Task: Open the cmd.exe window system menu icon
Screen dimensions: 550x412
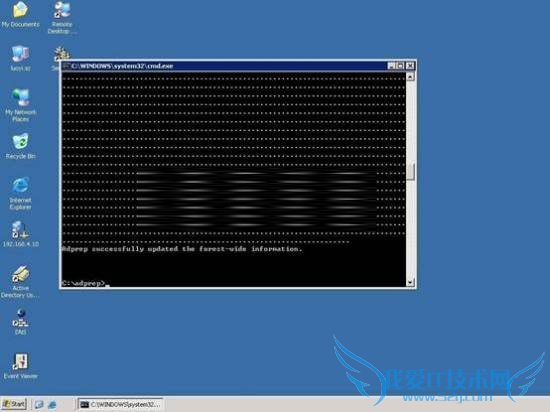Action: pos(66,66)
